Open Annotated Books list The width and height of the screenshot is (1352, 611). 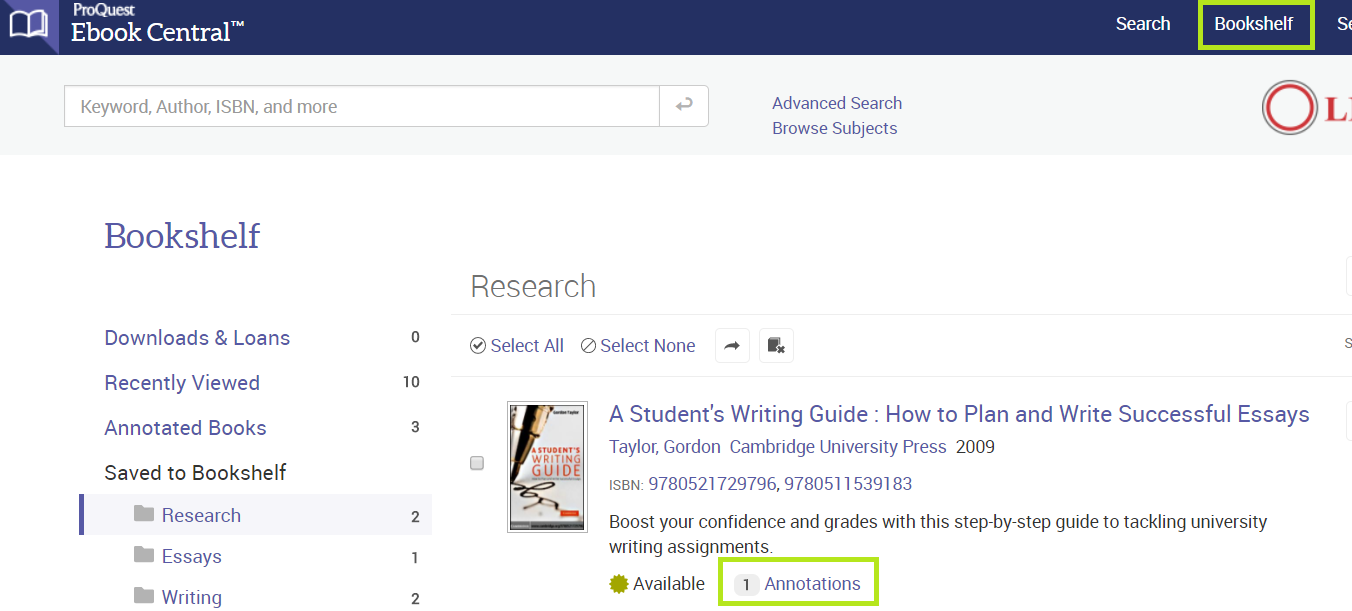(185, 428)
